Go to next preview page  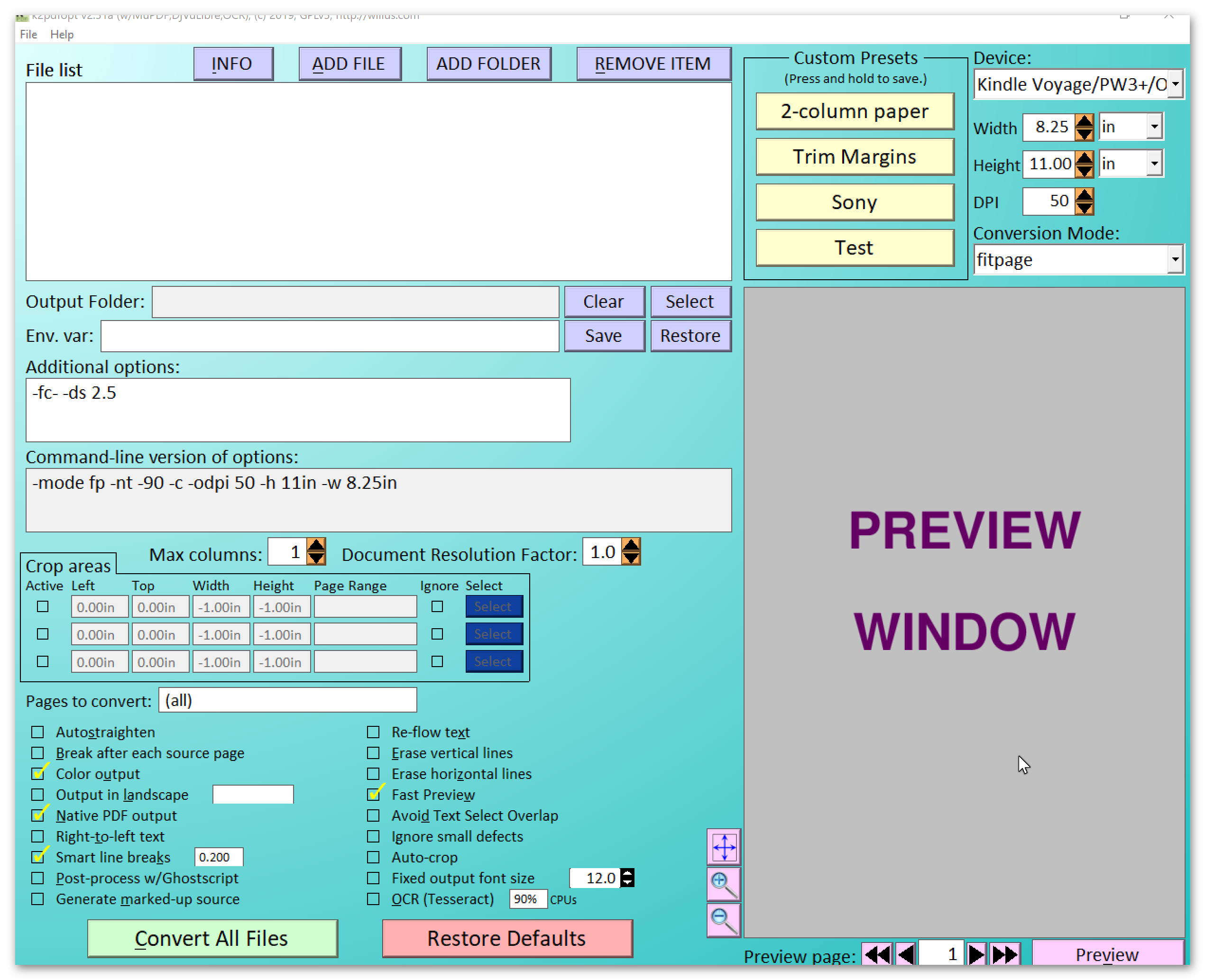tap(976, 954)
